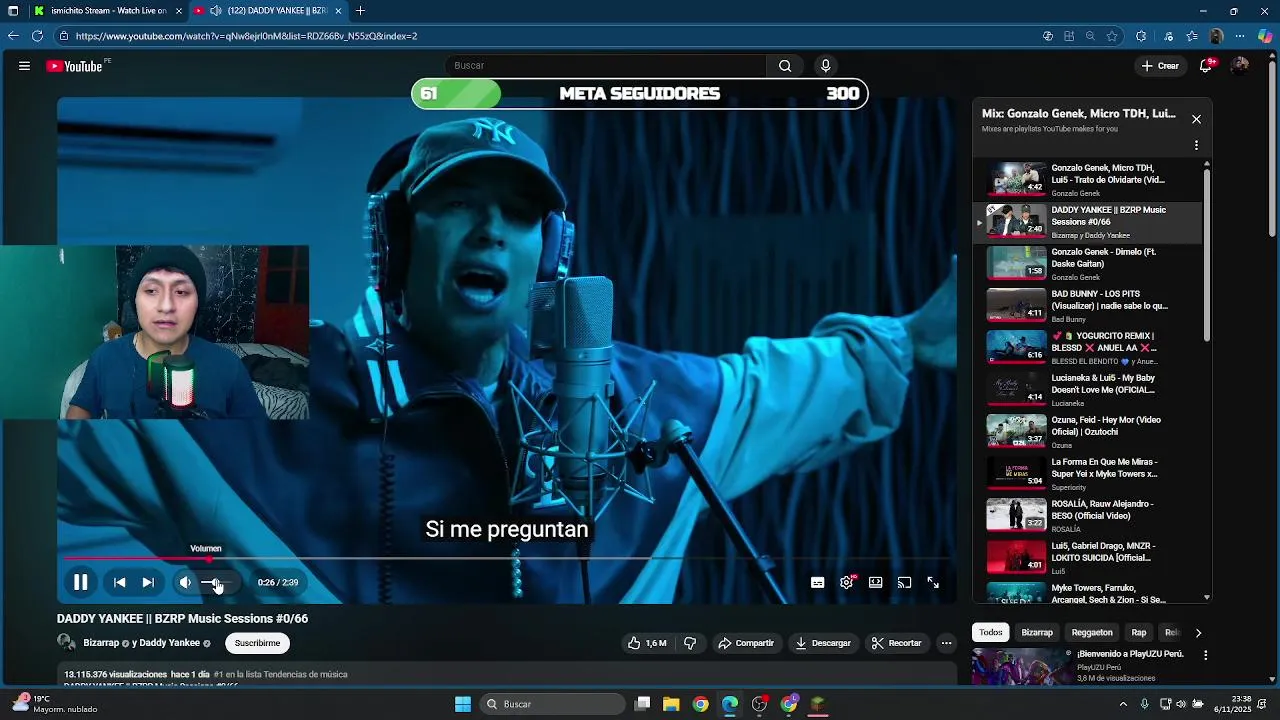Play ROSALÍA Rauw Alejandro BESO
Viewport: 1280px width, 720px height.
tap(1088, 516)
